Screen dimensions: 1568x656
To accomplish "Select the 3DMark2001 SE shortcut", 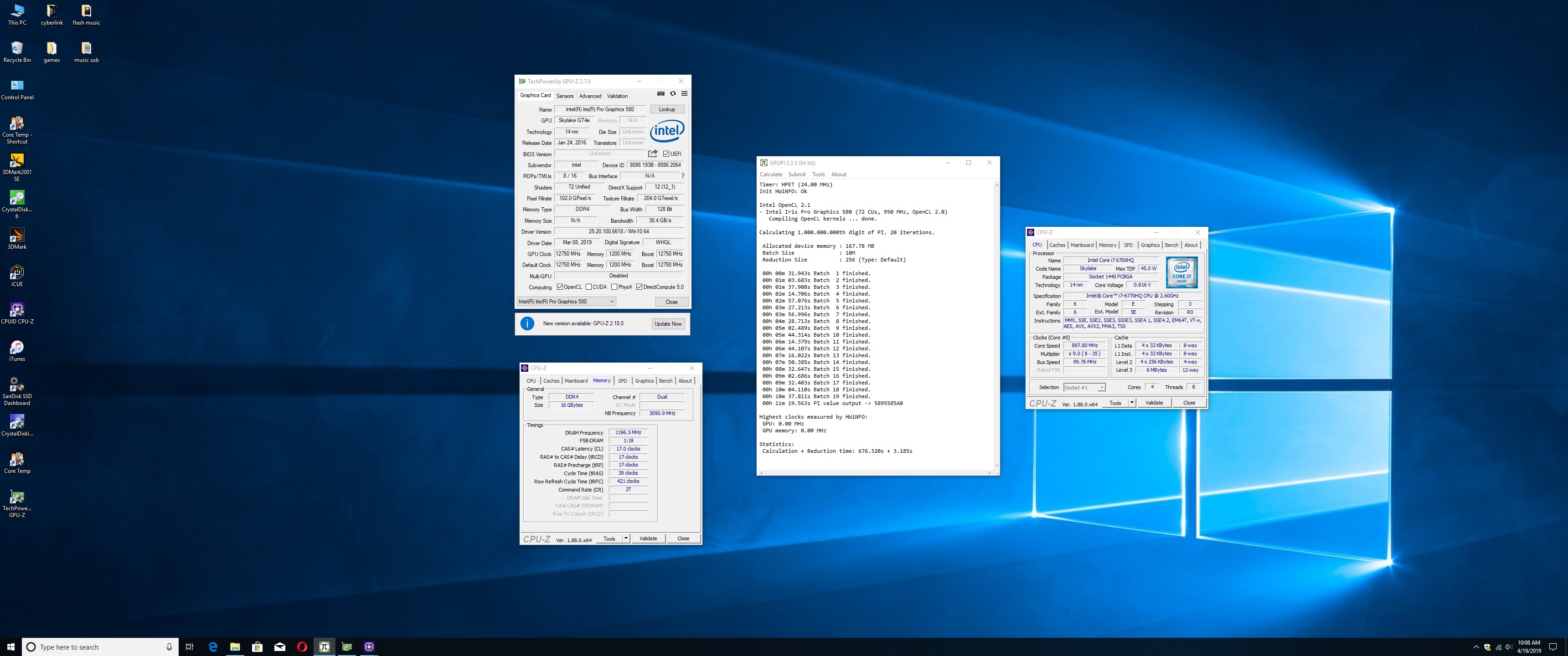I will tap(17, 167).
